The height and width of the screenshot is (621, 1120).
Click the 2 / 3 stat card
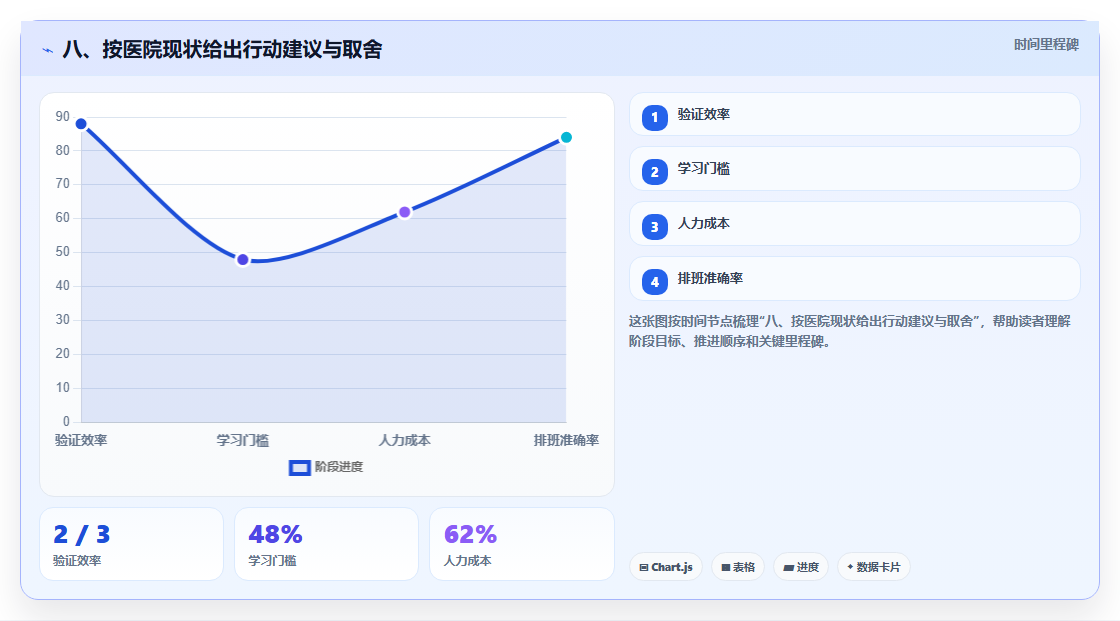pyautogui.click(x=131, y=545)
